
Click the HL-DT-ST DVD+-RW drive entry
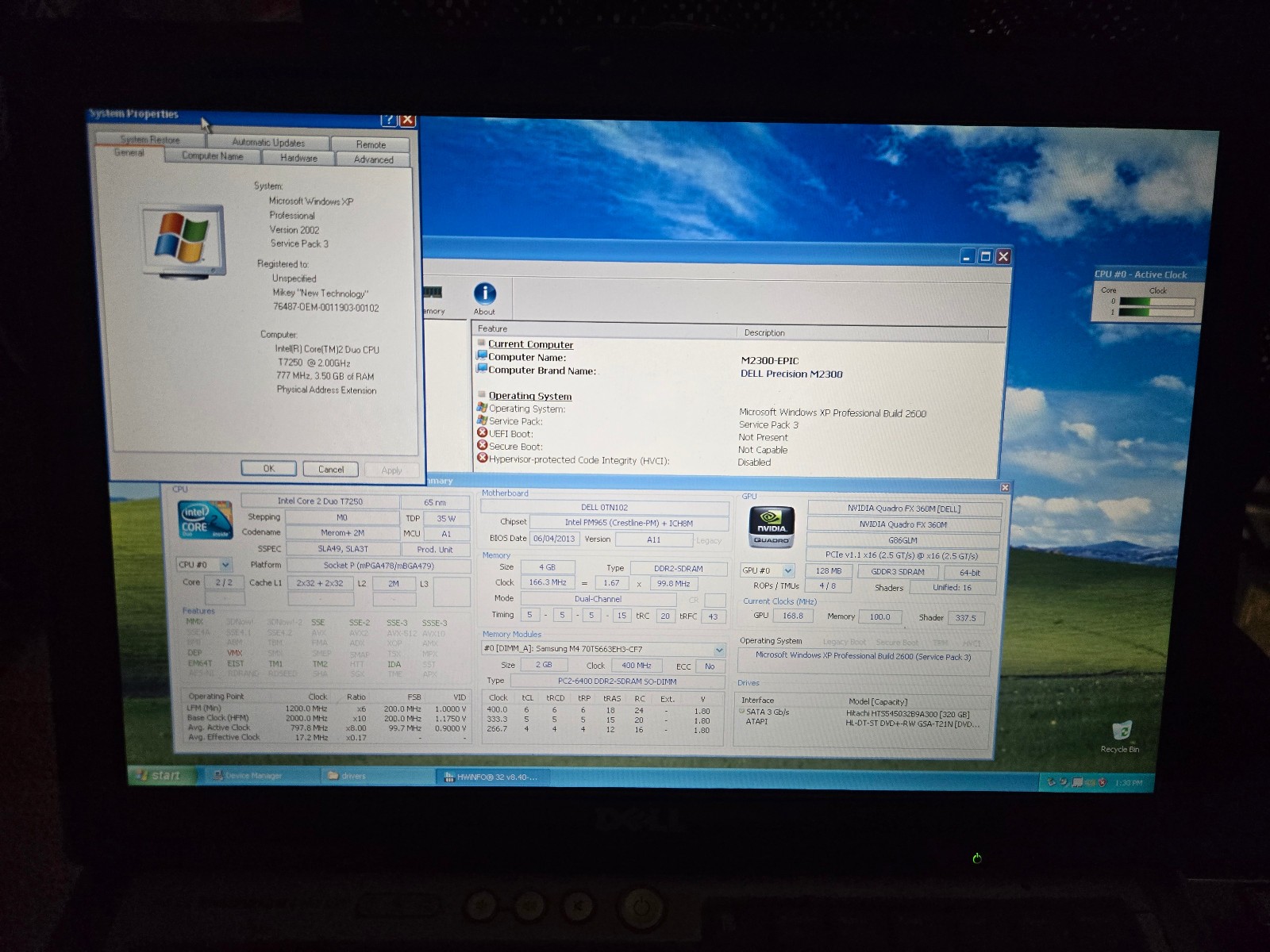(x=912, y=724)
